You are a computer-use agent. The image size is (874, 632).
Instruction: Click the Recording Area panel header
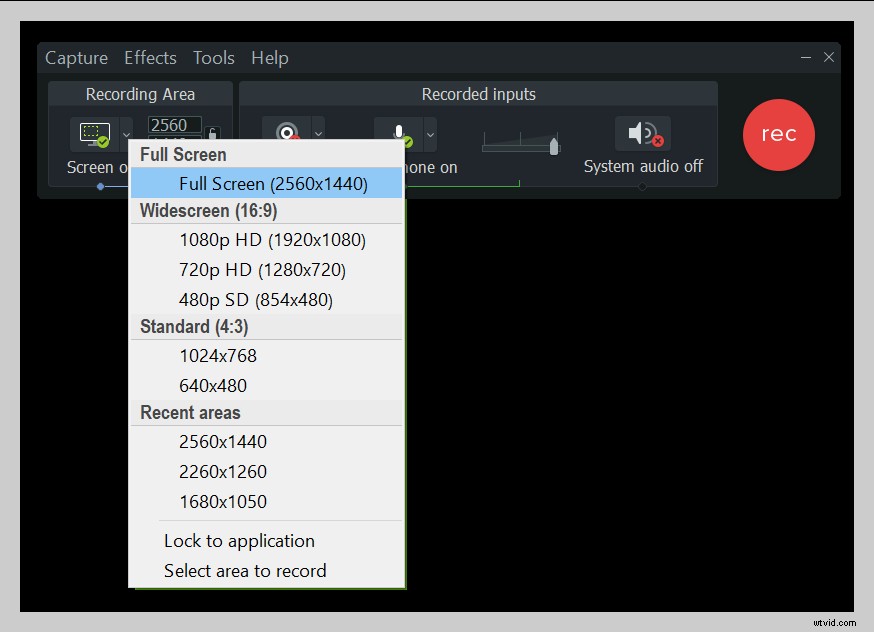[x=139, y=93]
